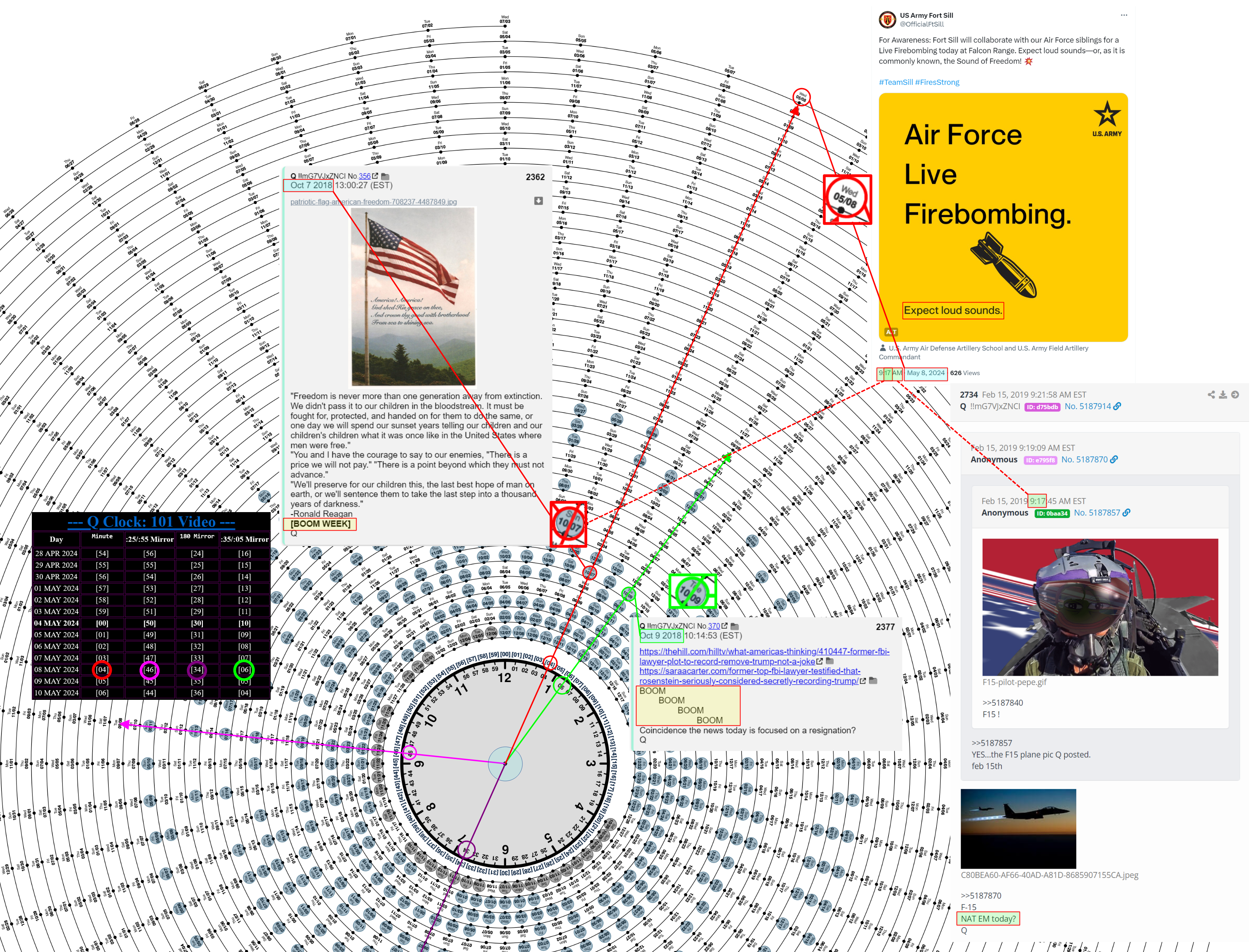This screenshot has width=1258, height=952.
Task: Open the saraacarter.com article link
Action: [x=750, y=676]
